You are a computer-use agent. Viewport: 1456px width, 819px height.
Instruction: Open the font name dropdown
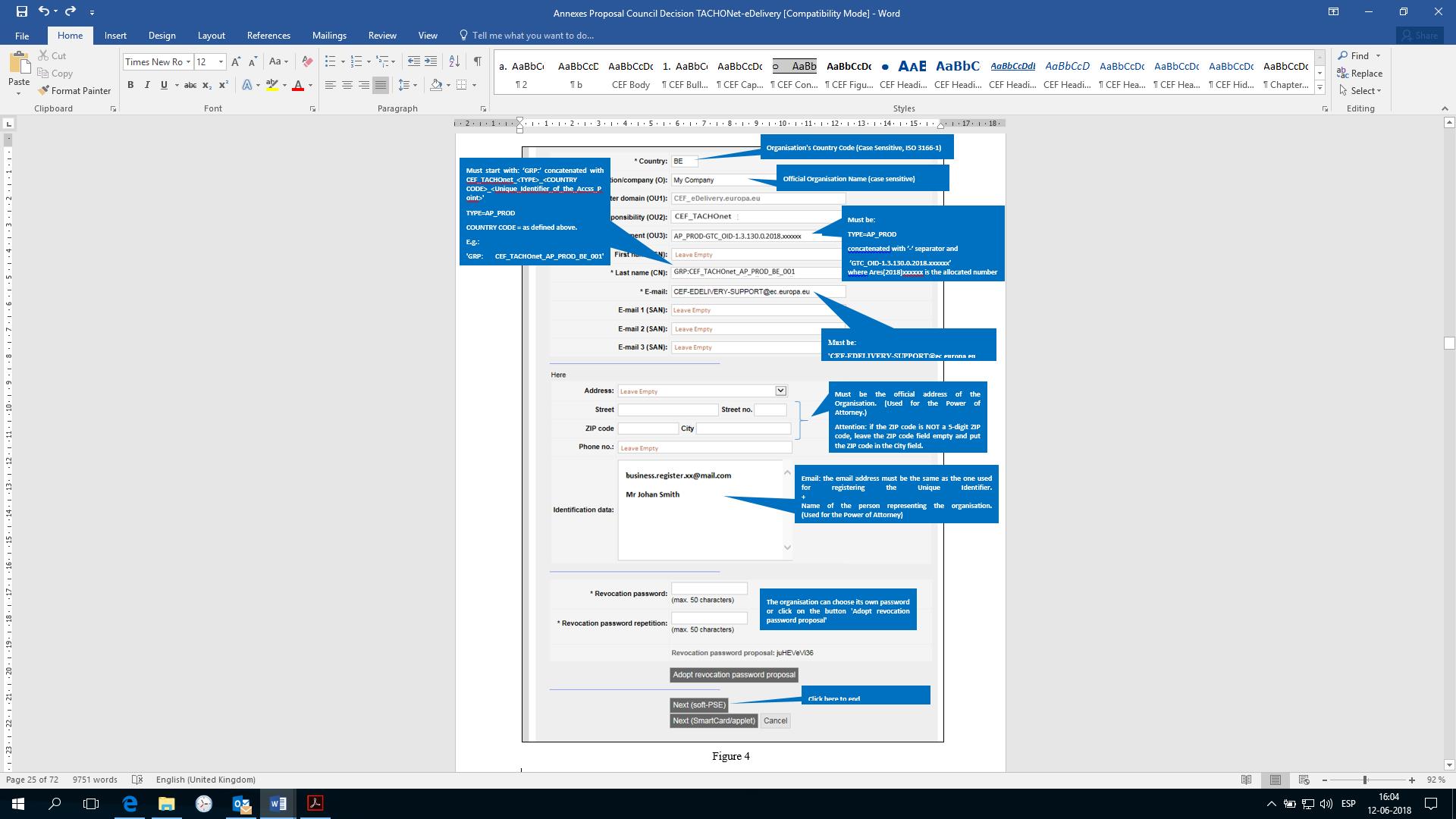point(188,62)
